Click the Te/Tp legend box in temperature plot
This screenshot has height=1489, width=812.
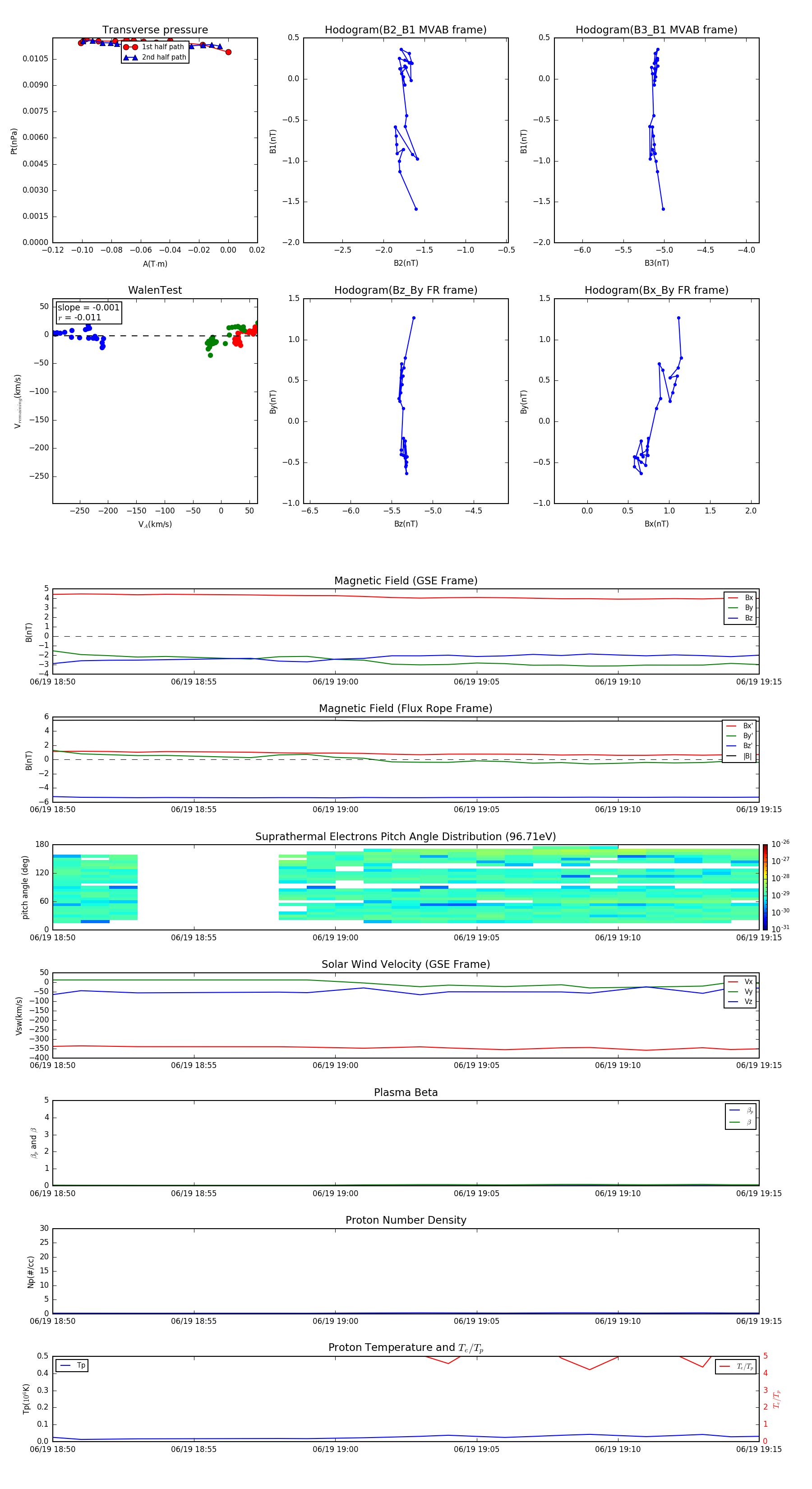click(736, 1366)
